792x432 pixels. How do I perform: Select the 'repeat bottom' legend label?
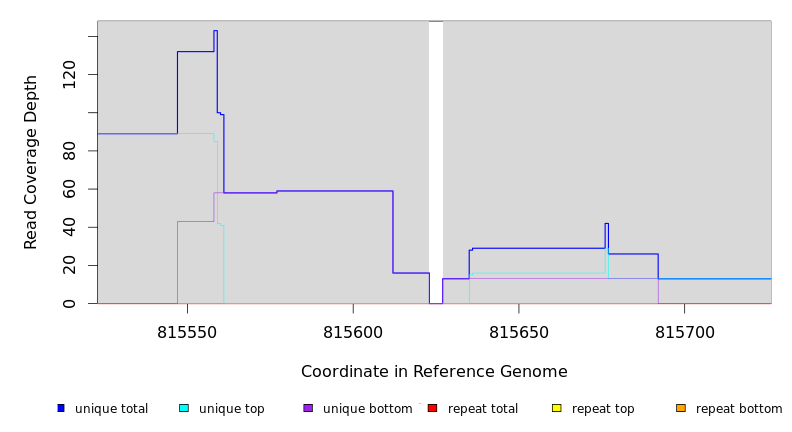739,409
